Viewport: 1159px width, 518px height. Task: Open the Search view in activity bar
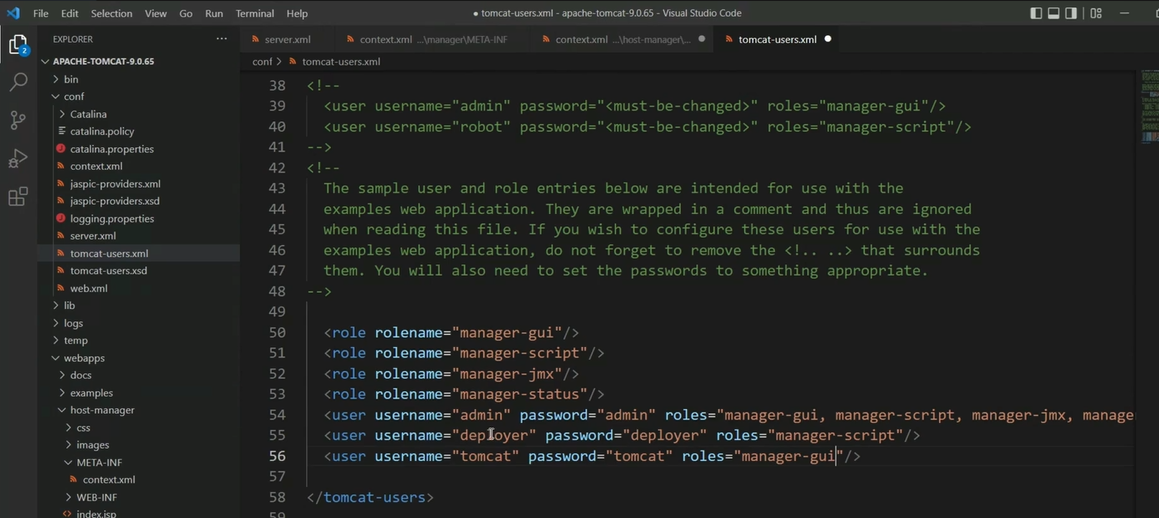18,82
